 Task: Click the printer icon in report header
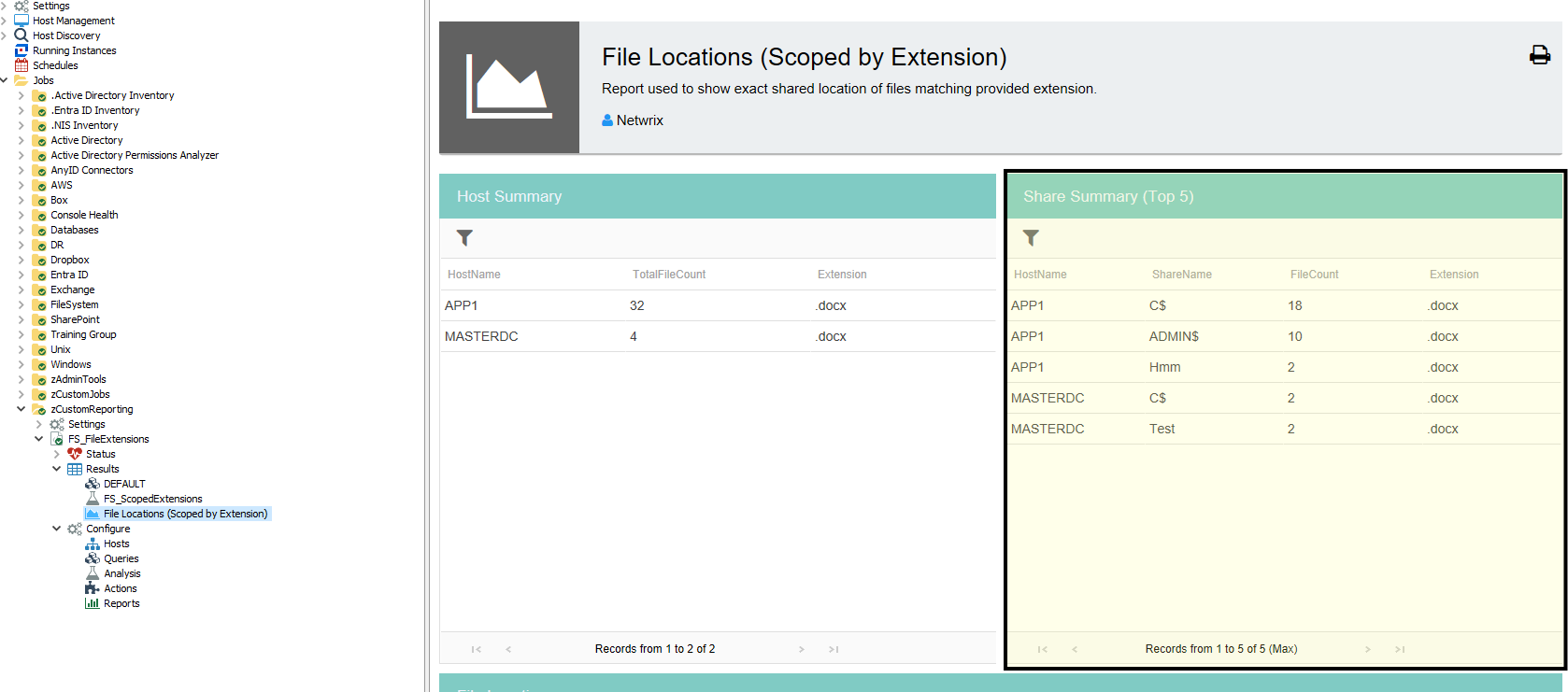[1539, 55]
